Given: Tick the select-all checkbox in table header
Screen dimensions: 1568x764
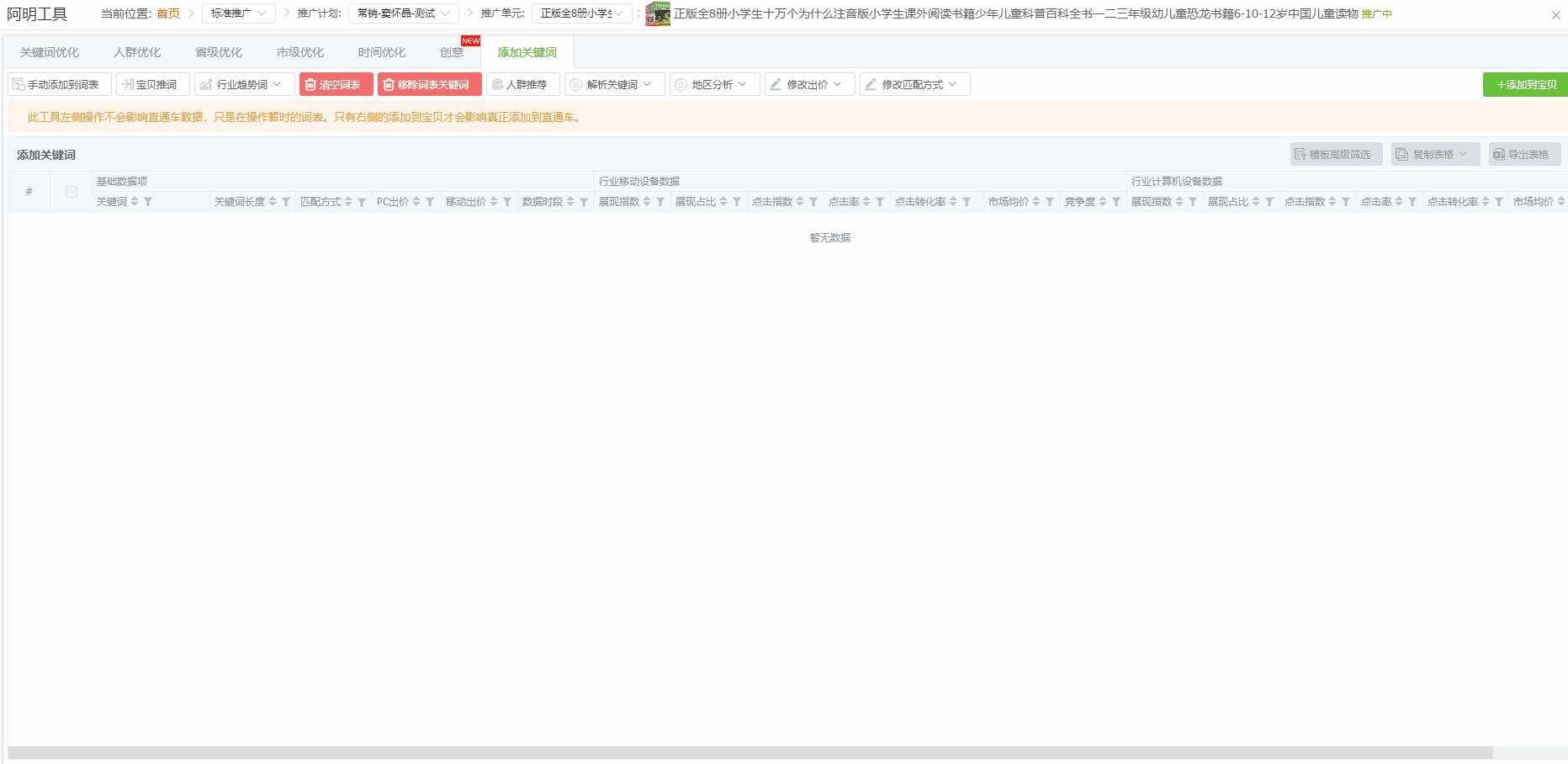Looking at the screenshot, I should pyautogui.click(x=72, y=192).
